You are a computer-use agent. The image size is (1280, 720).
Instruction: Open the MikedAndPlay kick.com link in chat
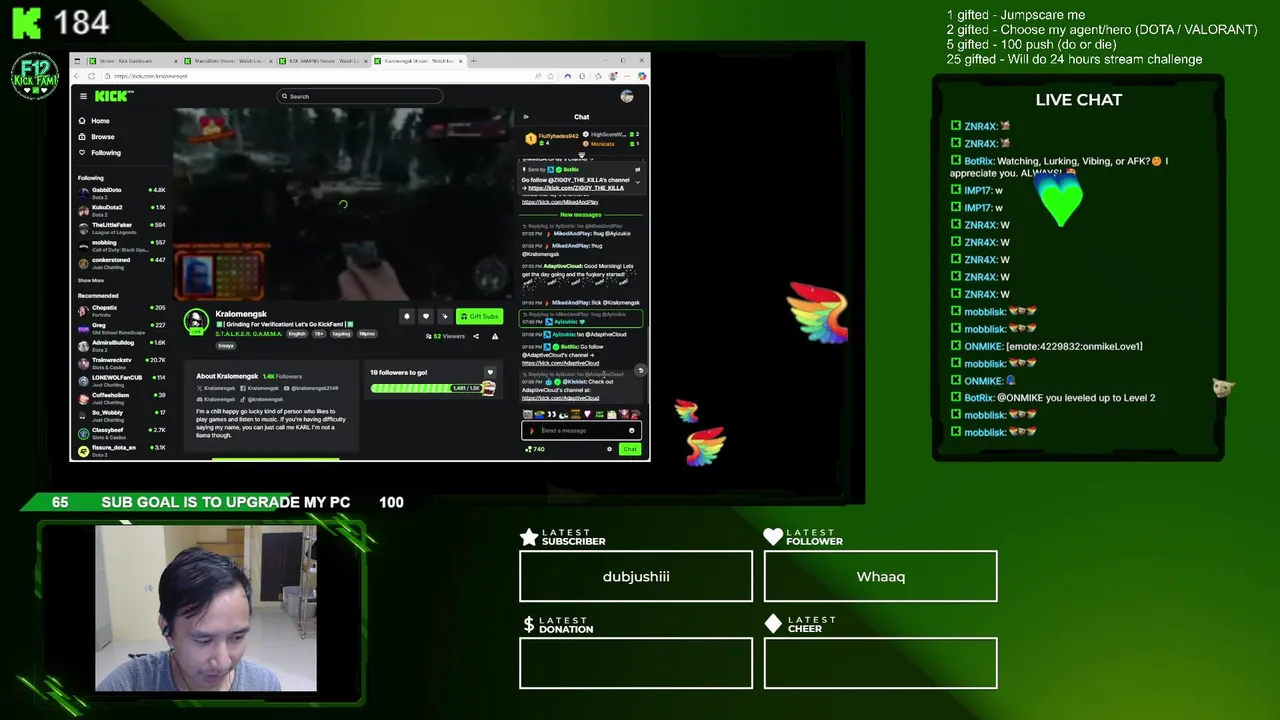point(560,202)
